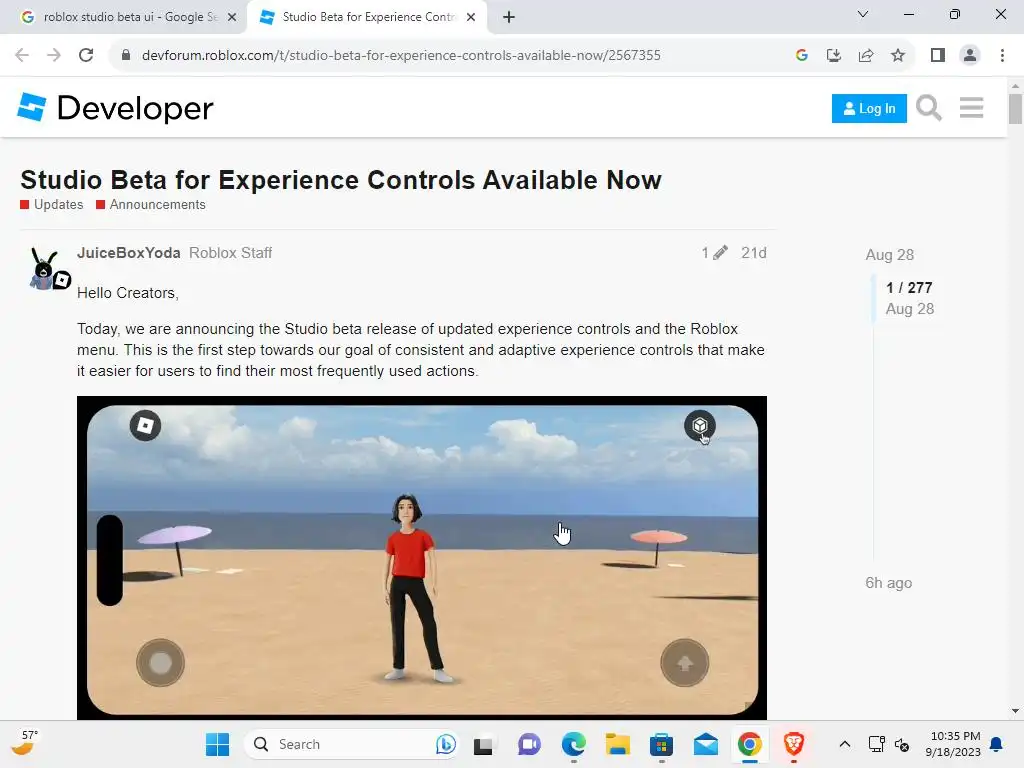Image resolution: width=1024 pixels, height=768 pixels.
Task: Click the Roblox menu icon in preview
Action: point(145,426)
